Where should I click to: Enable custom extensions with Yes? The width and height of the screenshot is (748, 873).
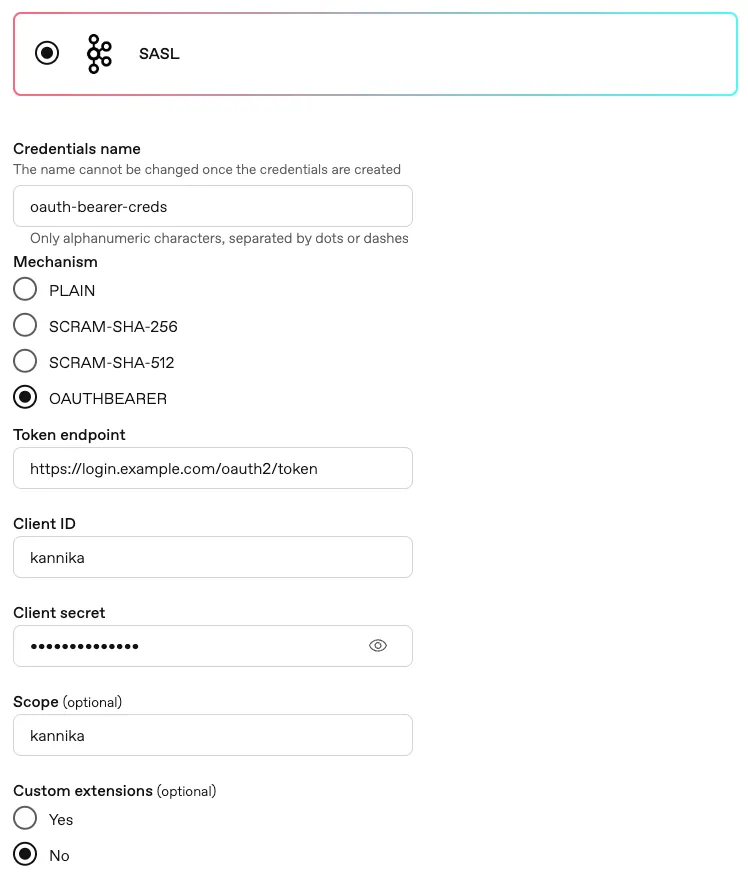[x=25, y=818]
